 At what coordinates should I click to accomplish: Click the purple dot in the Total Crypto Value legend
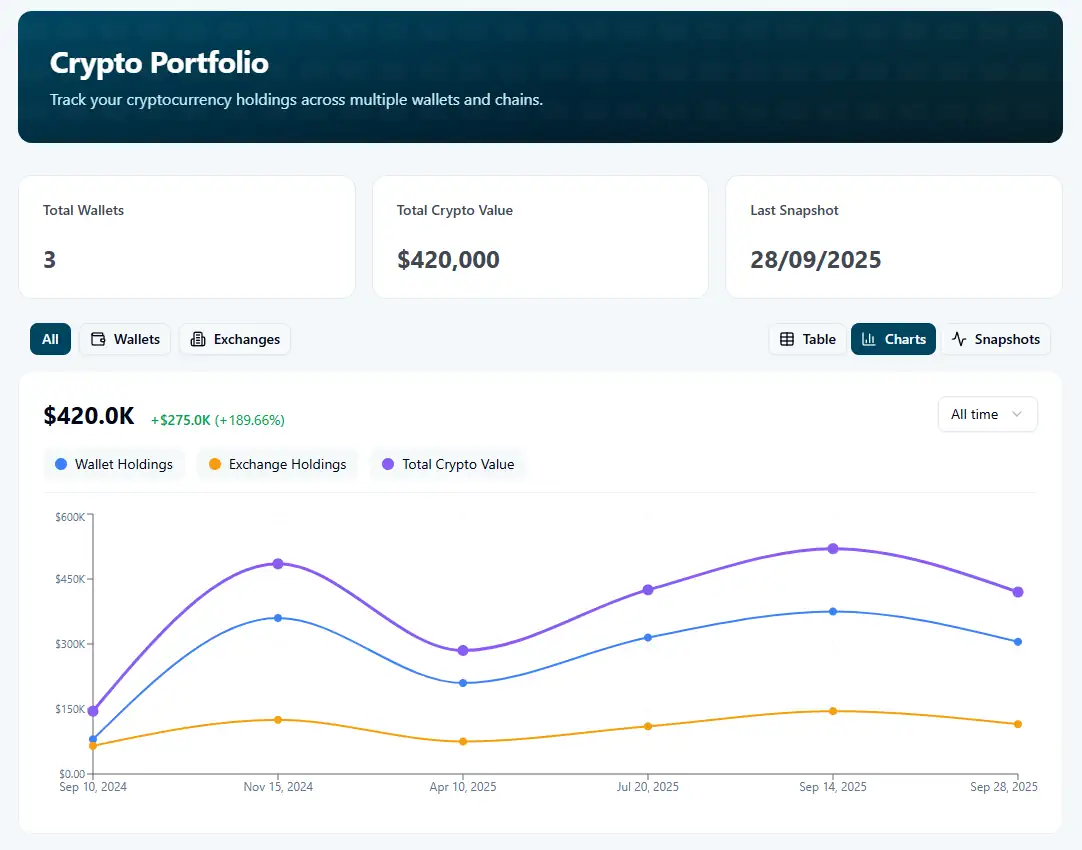388,464
